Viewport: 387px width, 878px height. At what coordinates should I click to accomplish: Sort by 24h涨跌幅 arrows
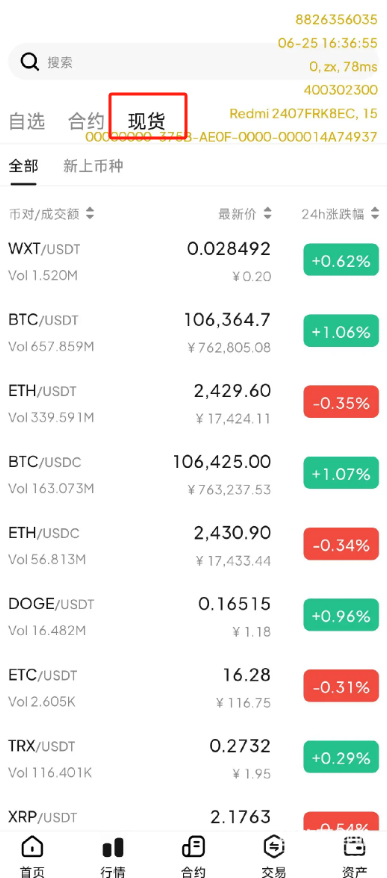375,213
